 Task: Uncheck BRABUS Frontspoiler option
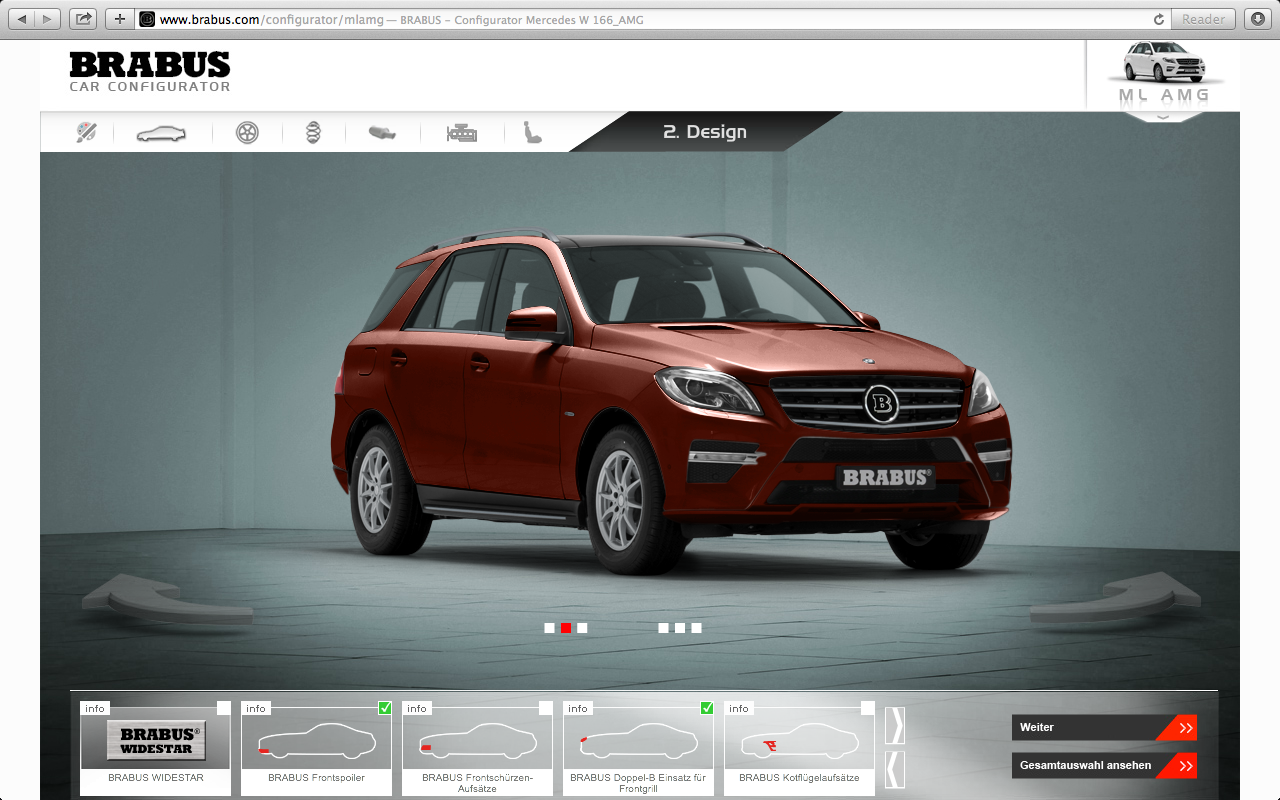coord(385,708)
